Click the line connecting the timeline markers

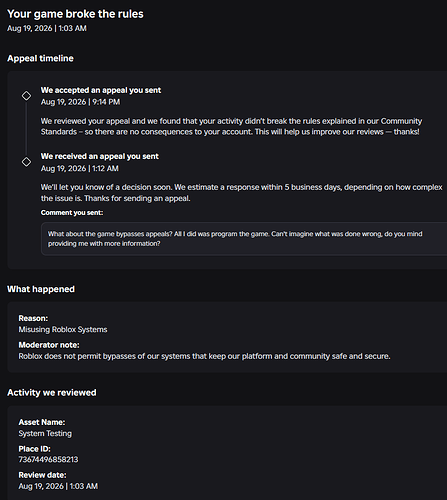26,129
